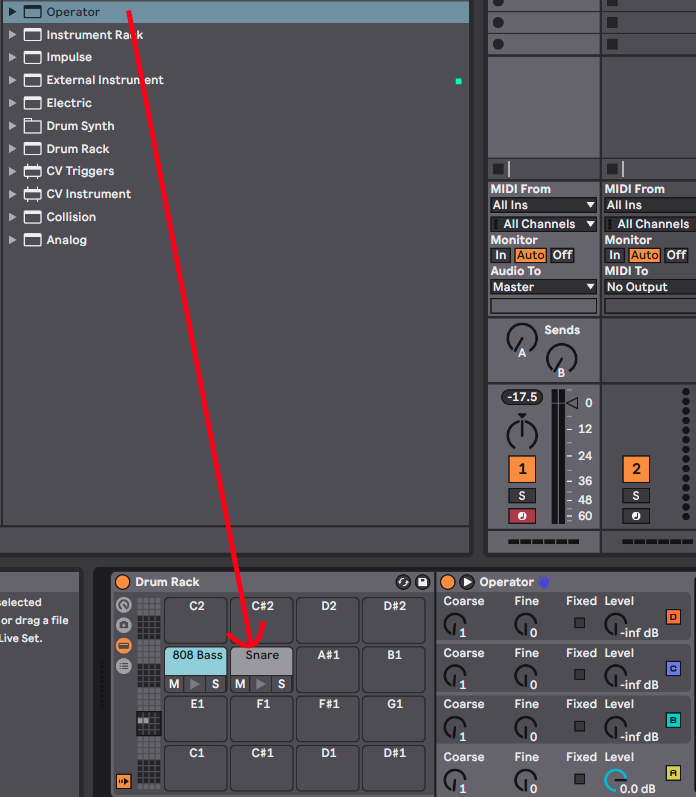Screen dimensions: 696x797
Task: Solo the Snare pad
Action: coord(282,684)
